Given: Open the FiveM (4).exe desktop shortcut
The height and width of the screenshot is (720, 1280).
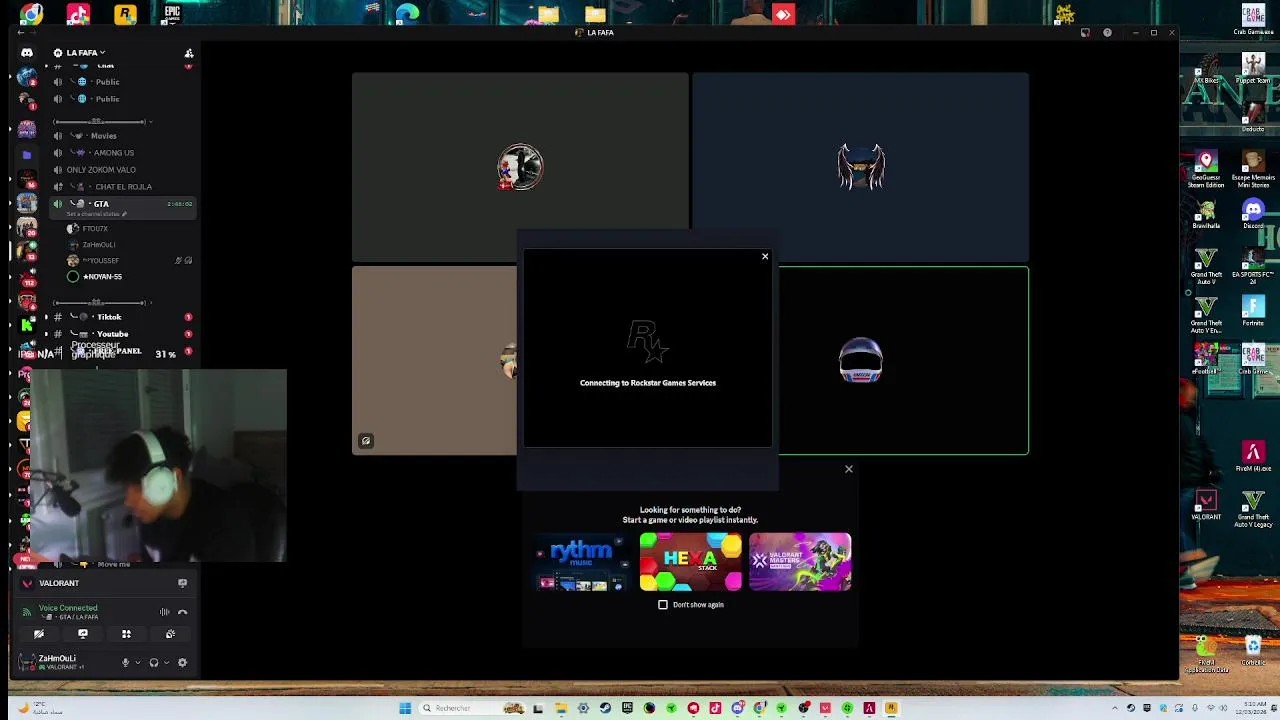Looking at the screenshot, I should pyautogui.click(x=1253, y=456).
